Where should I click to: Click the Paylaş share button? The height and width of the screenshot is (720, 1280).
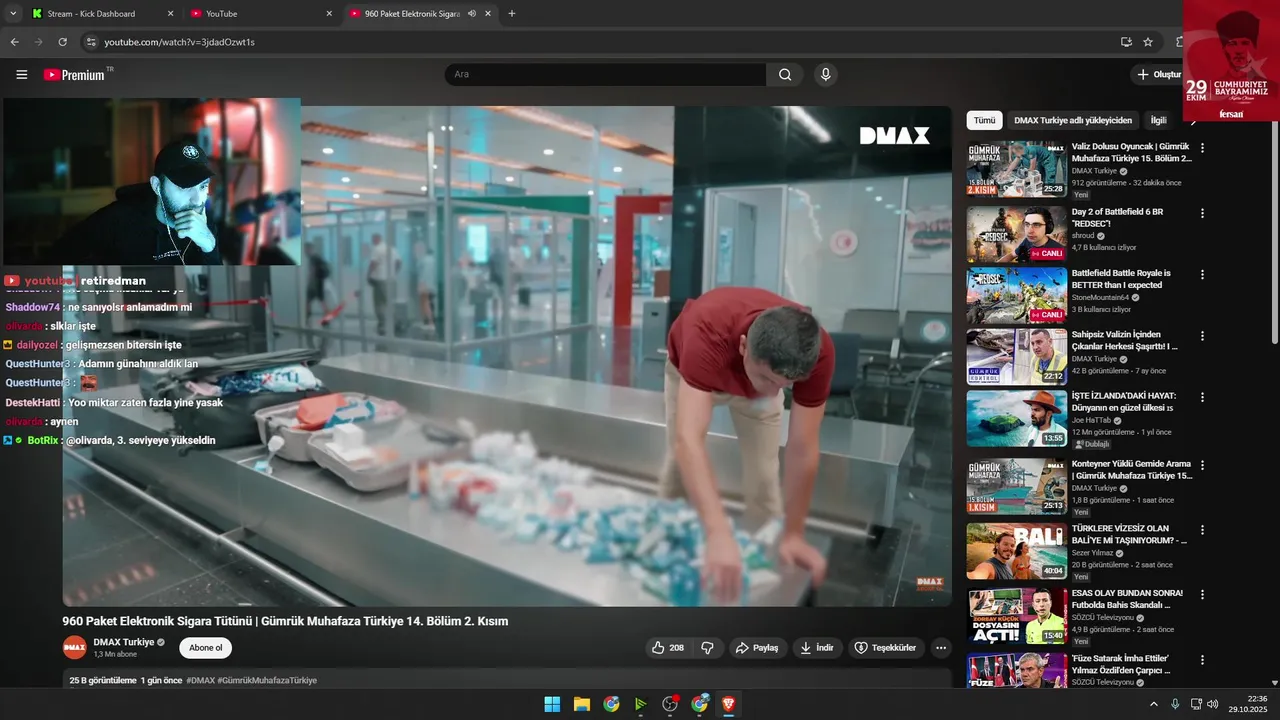click(x=757, y=648)
